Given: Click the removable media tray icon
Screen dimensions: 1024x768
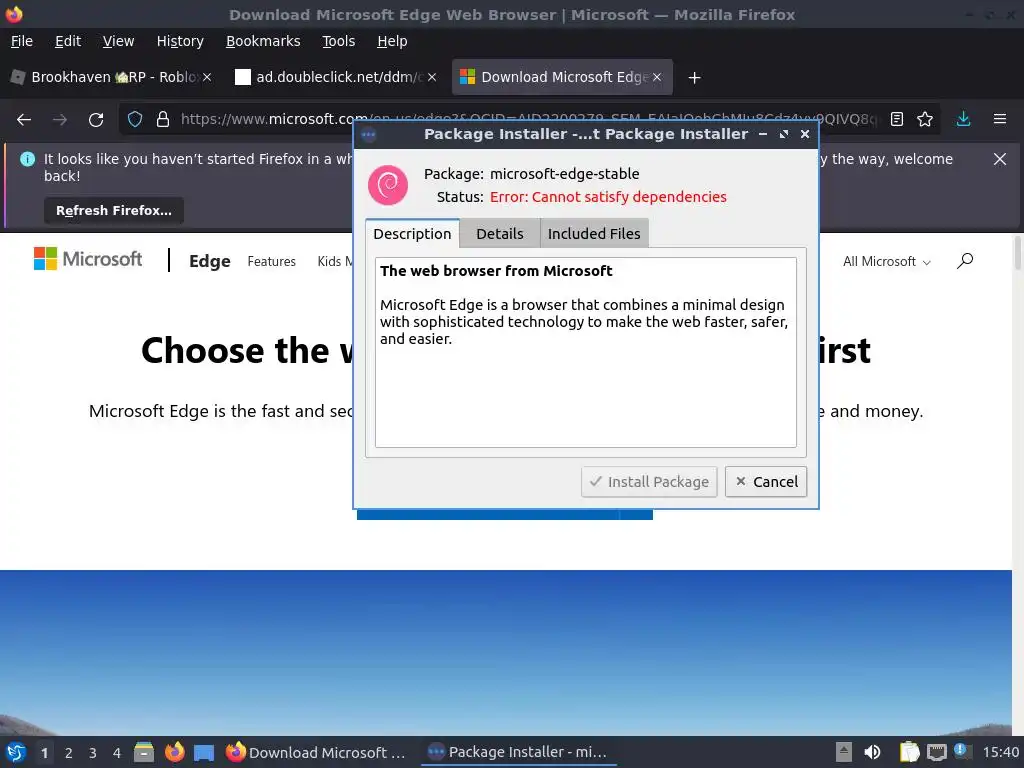Looking at the screenshot, I should point(843,752).
